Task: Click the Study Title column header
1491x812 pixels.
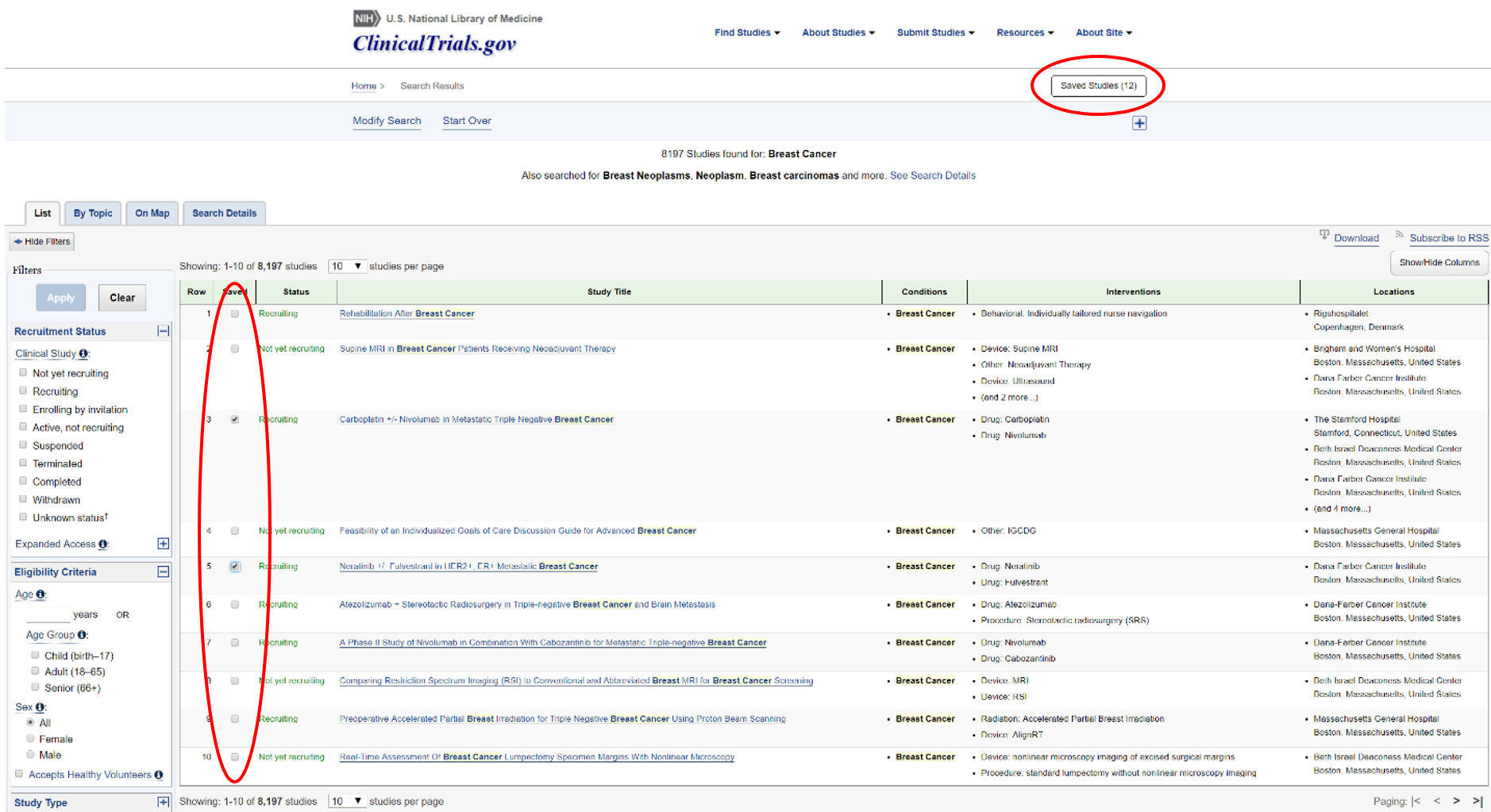Action: point(610,292)
